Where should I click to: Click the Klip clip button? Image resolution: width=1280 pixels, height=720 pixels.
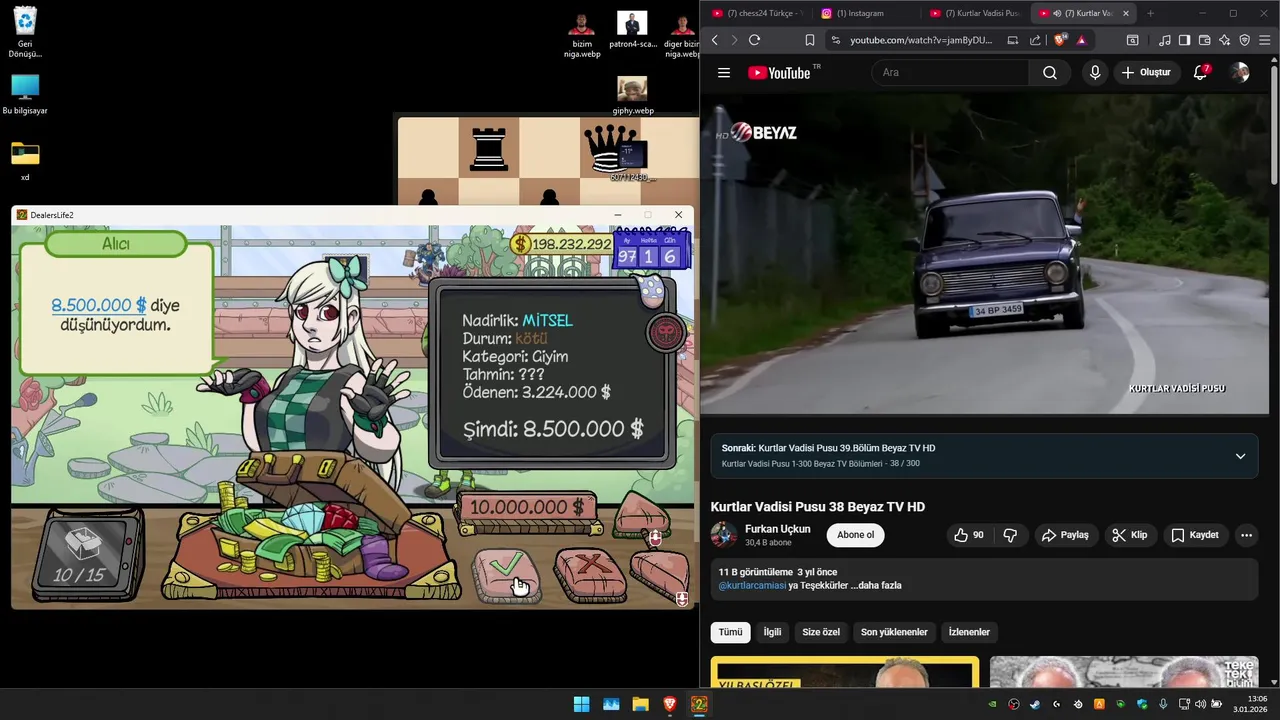(x=1130, y=535)
